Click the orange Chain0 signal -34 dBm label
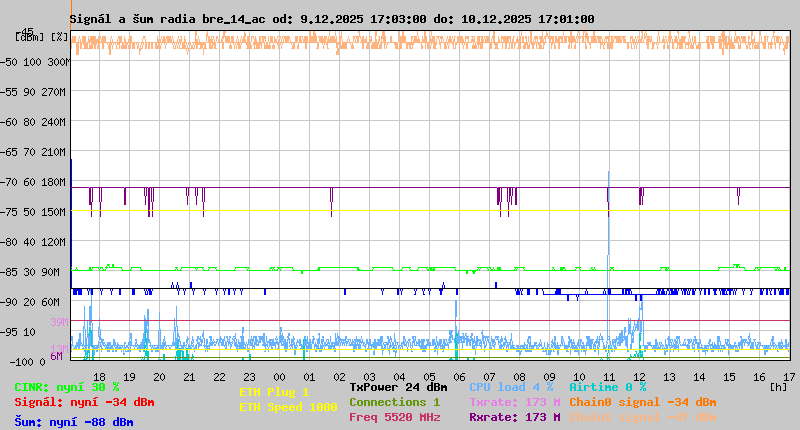 pos(642,402)
